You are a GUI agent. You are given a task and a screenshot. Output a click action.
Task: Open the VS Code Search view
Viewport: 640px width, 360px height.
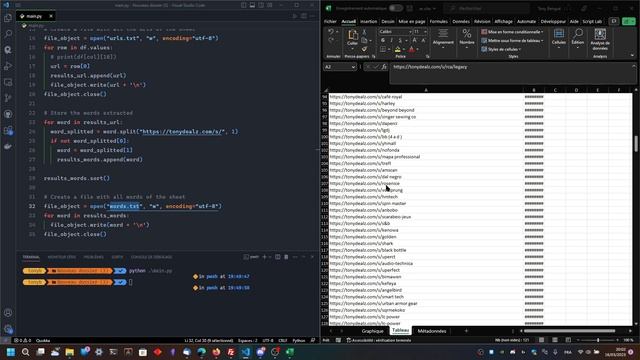tap(8, 34)
